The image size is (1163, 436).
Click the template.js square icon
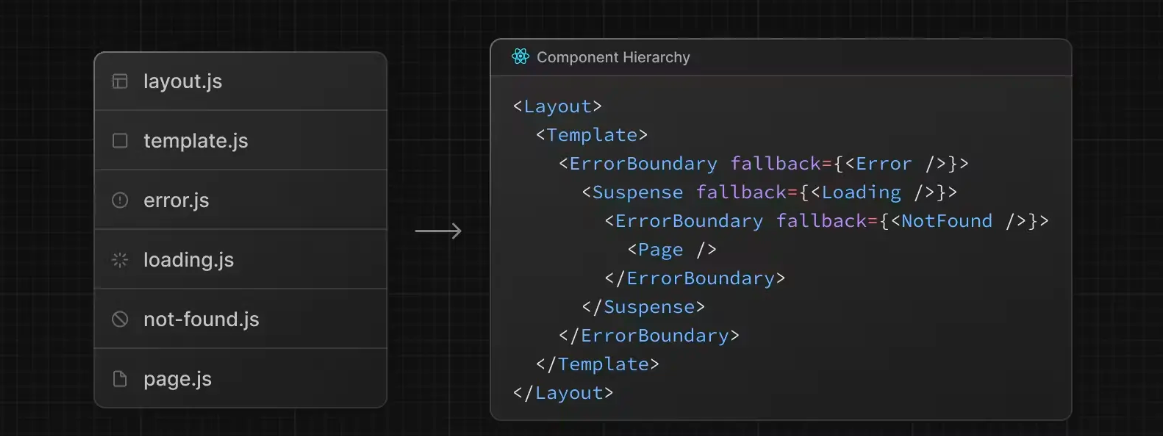[120, 141]
